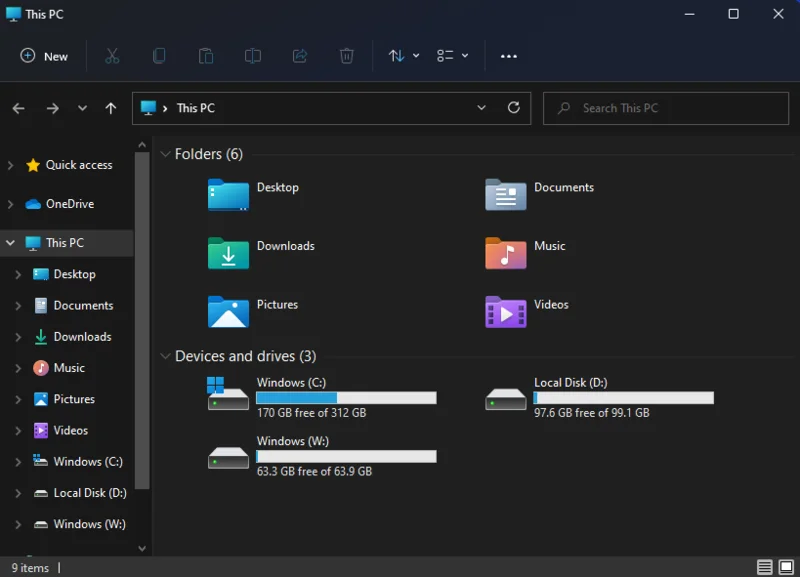This screenshot has width=800, height=577.
Task: Click the Rename icon in the toolbar
Action: pyautogui.click(x=253, y=56)
